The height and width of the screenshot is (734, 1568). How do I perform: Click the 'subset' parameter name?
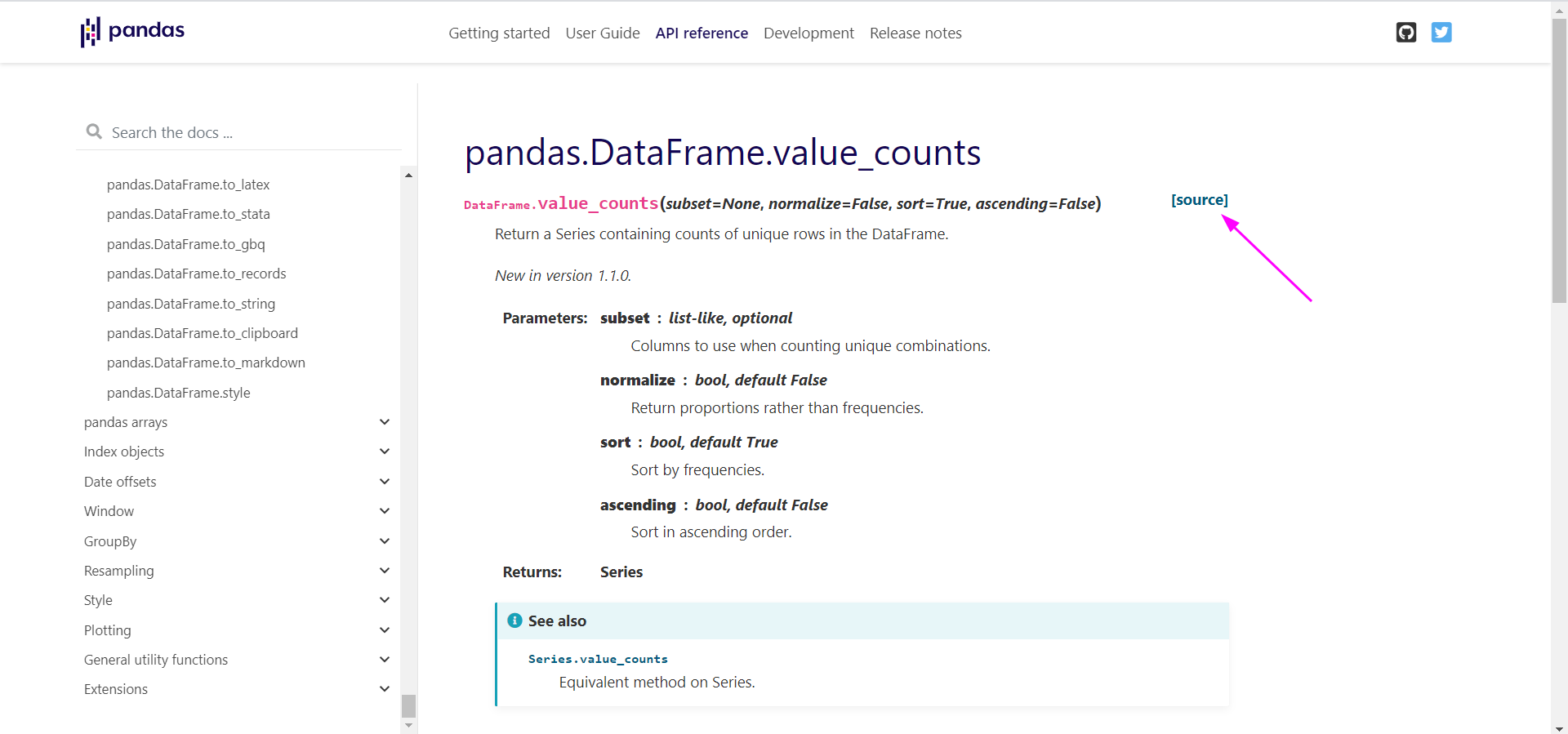tap(625, 318)
